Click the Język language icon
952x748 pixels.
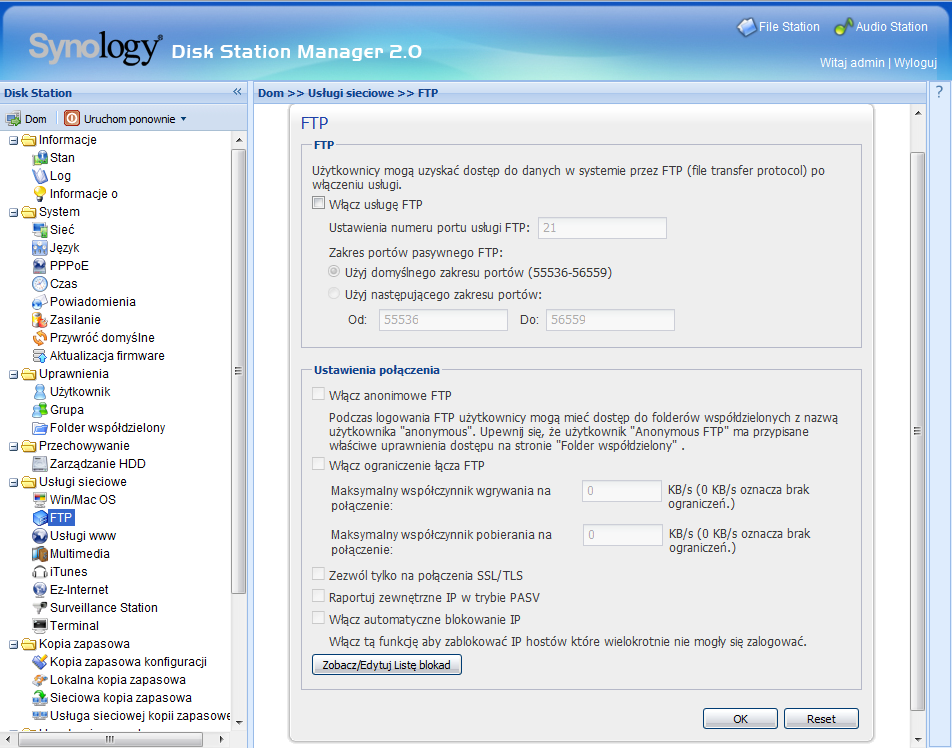point(40,248)
